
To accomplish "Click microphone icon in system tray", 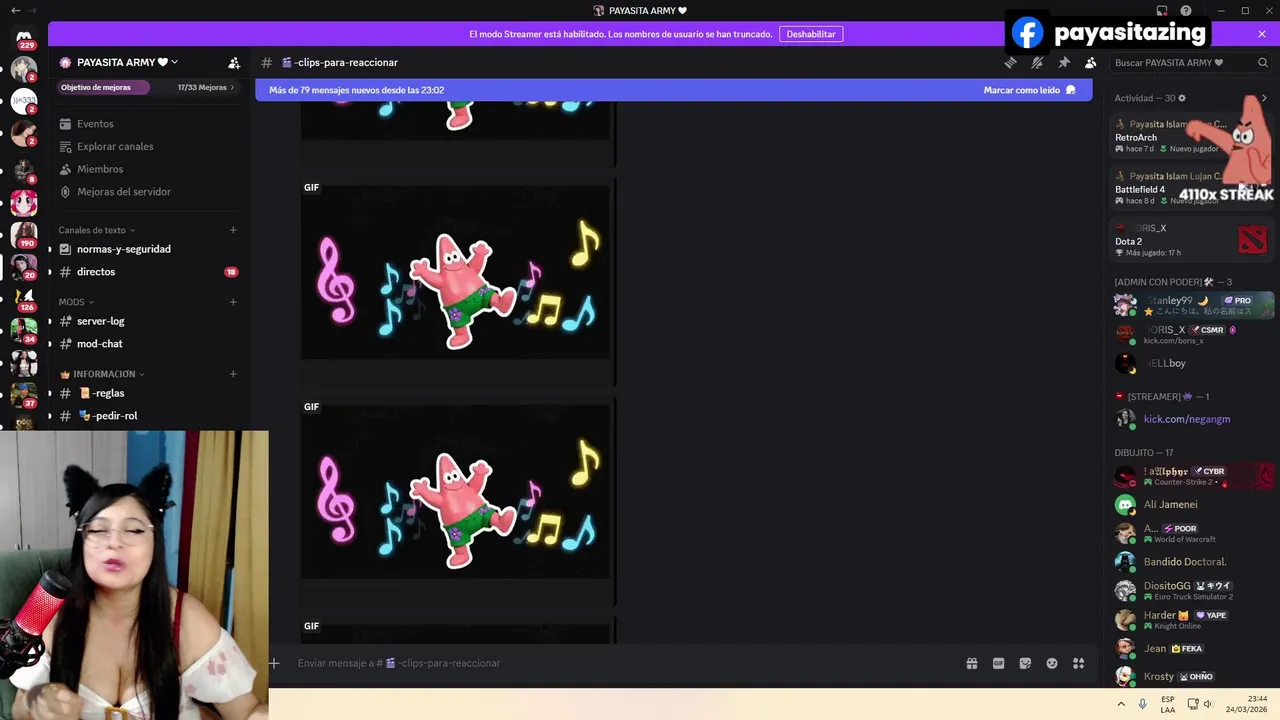I will point(1143,704).
